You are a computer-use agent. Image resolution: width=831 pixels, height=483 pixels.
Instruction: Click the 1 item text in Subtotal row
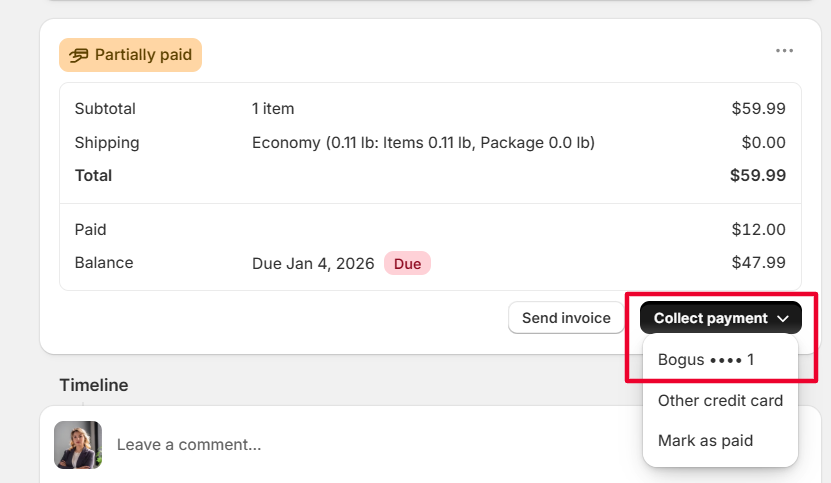(x=273, y=109)
